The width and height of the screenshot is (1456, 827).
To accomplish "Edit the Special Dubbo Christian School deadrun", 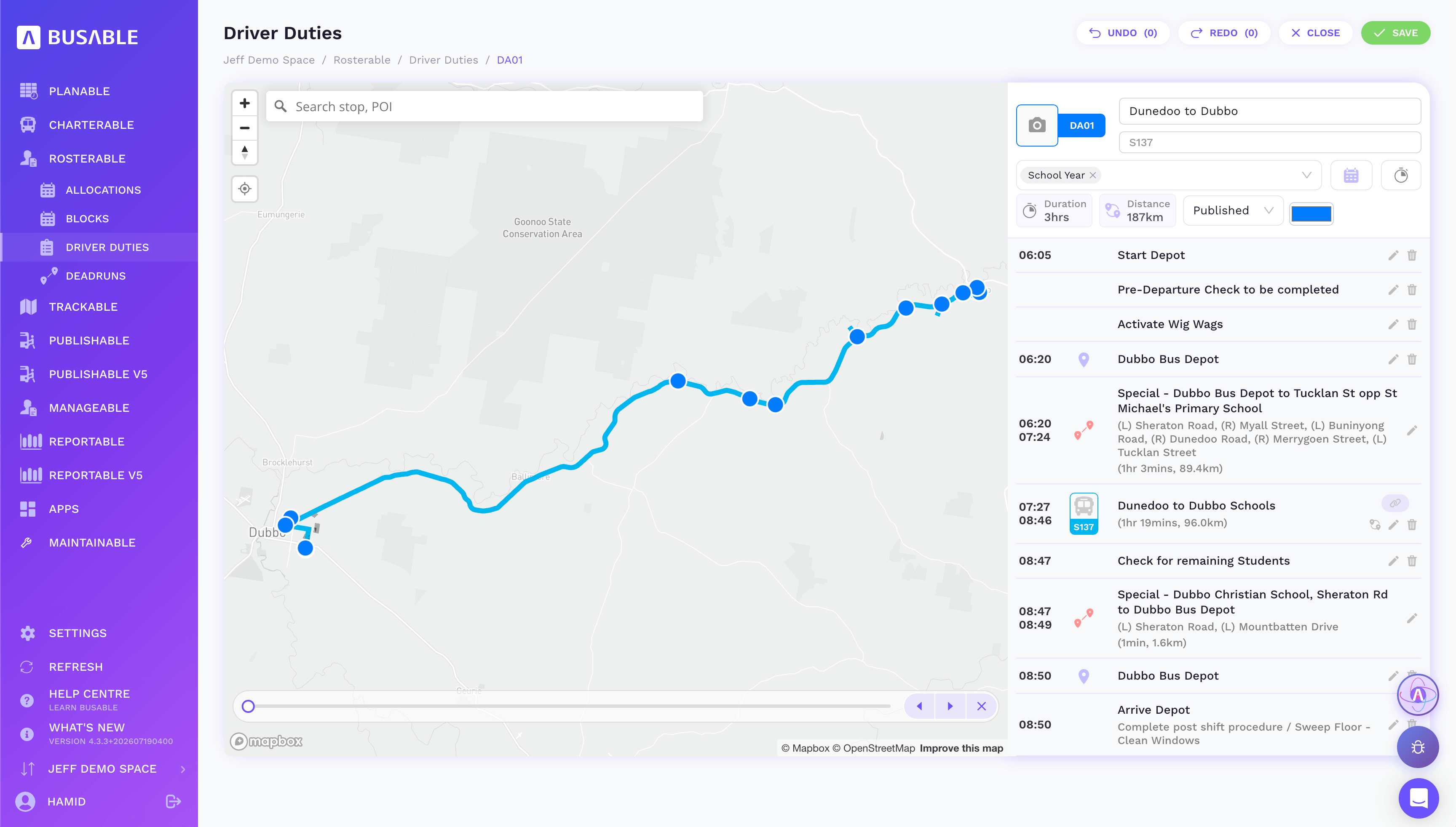I will tap(1412, 618).
